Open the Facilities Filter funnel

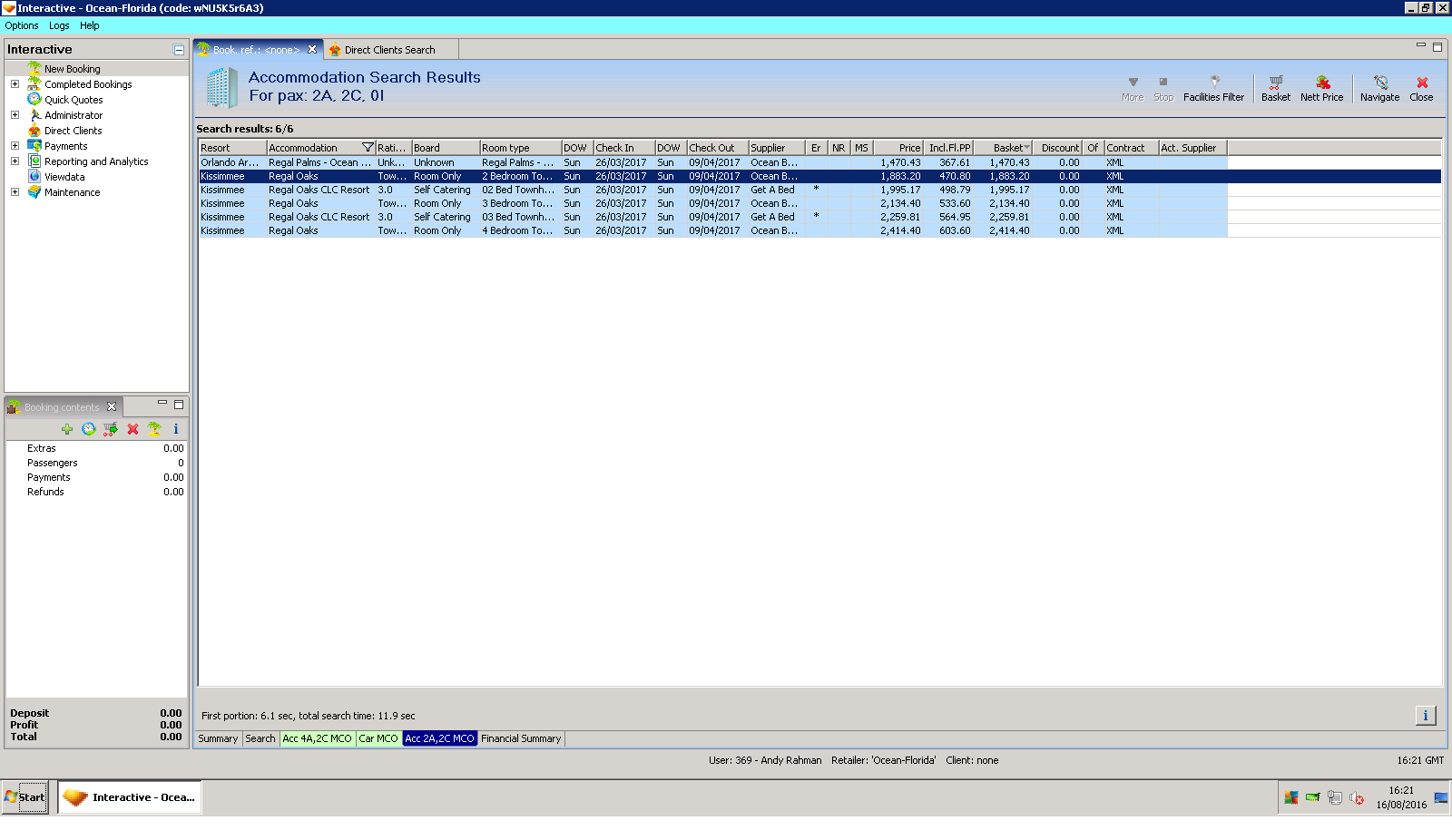coord(1213,87)
